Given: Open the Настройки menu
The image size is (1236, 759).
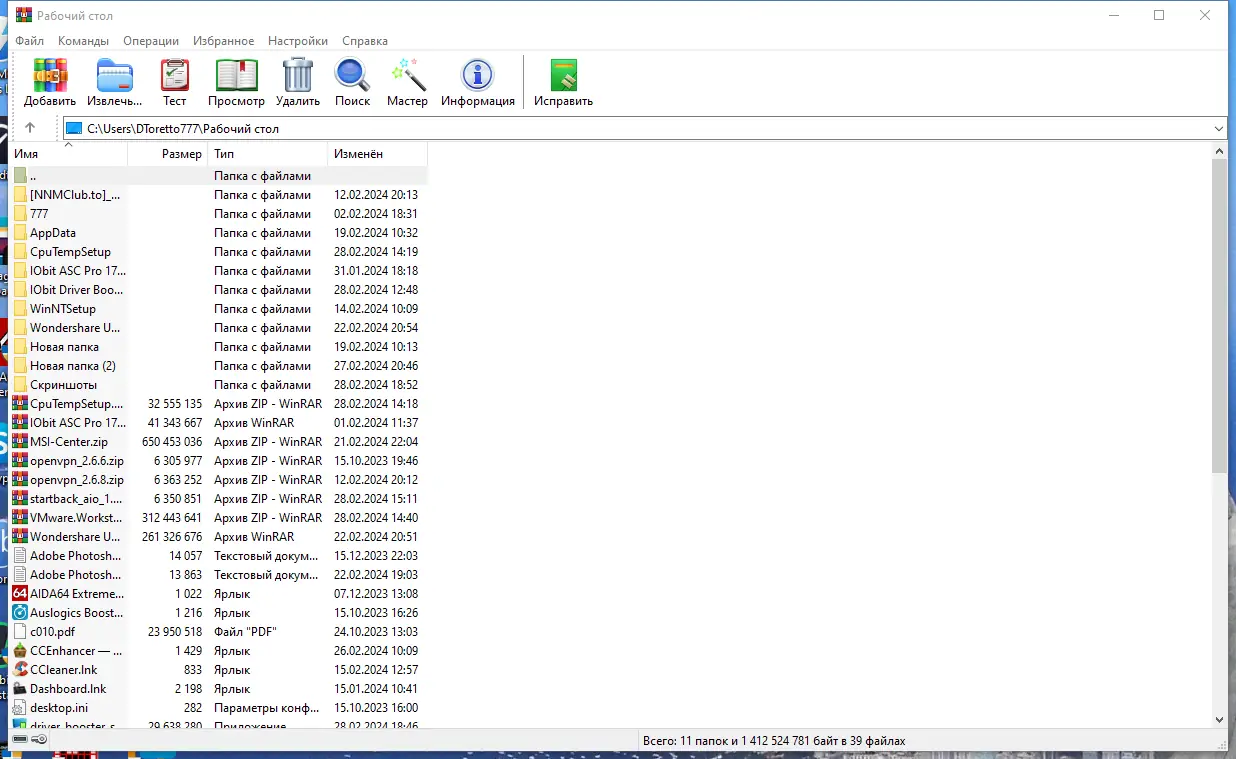Looking at the screenshot, I should point(298,41).
